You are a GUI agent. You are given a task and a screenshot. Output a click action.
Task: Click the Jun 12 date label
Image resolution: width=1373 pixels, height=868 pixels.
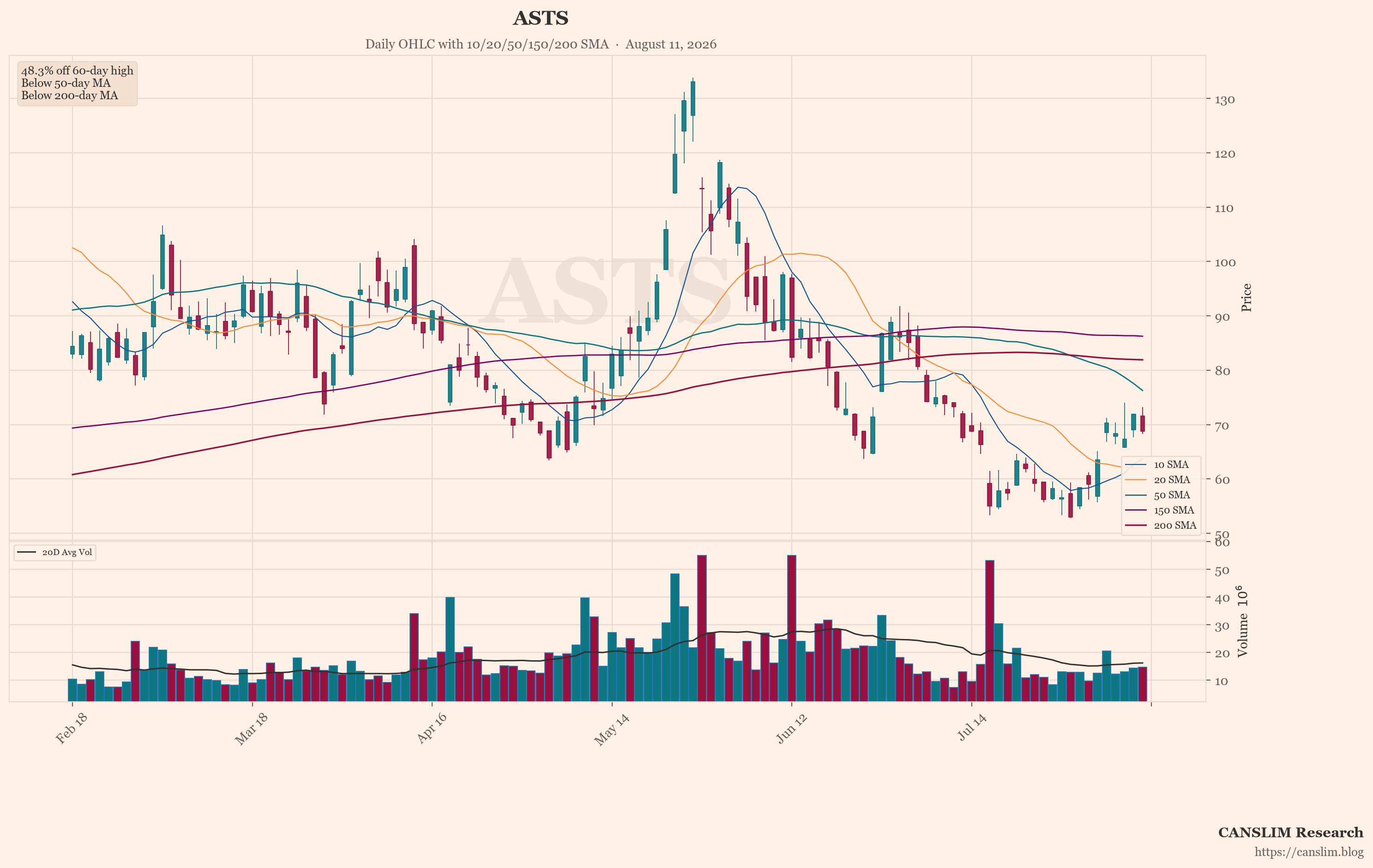point(792,728)
